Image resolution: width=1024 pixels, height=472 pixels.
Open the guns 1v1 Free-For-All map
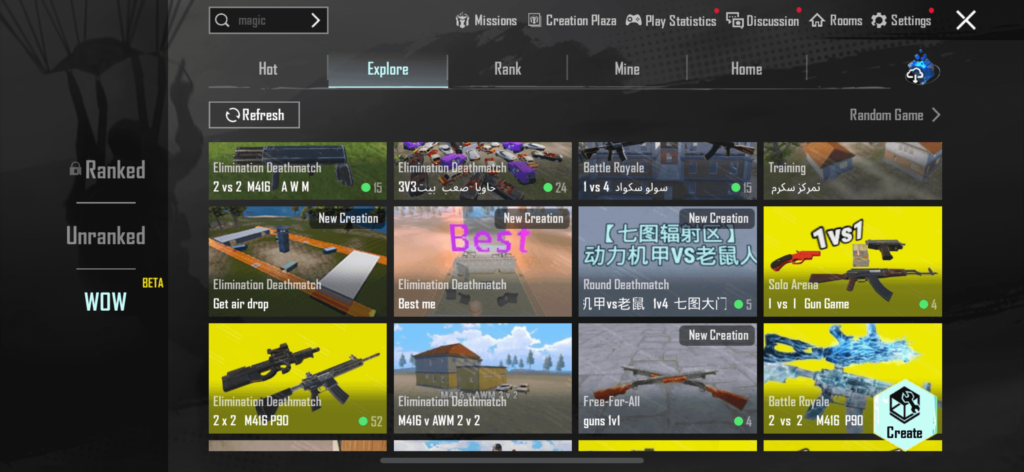pyautogui.click(x=667, y=379)
